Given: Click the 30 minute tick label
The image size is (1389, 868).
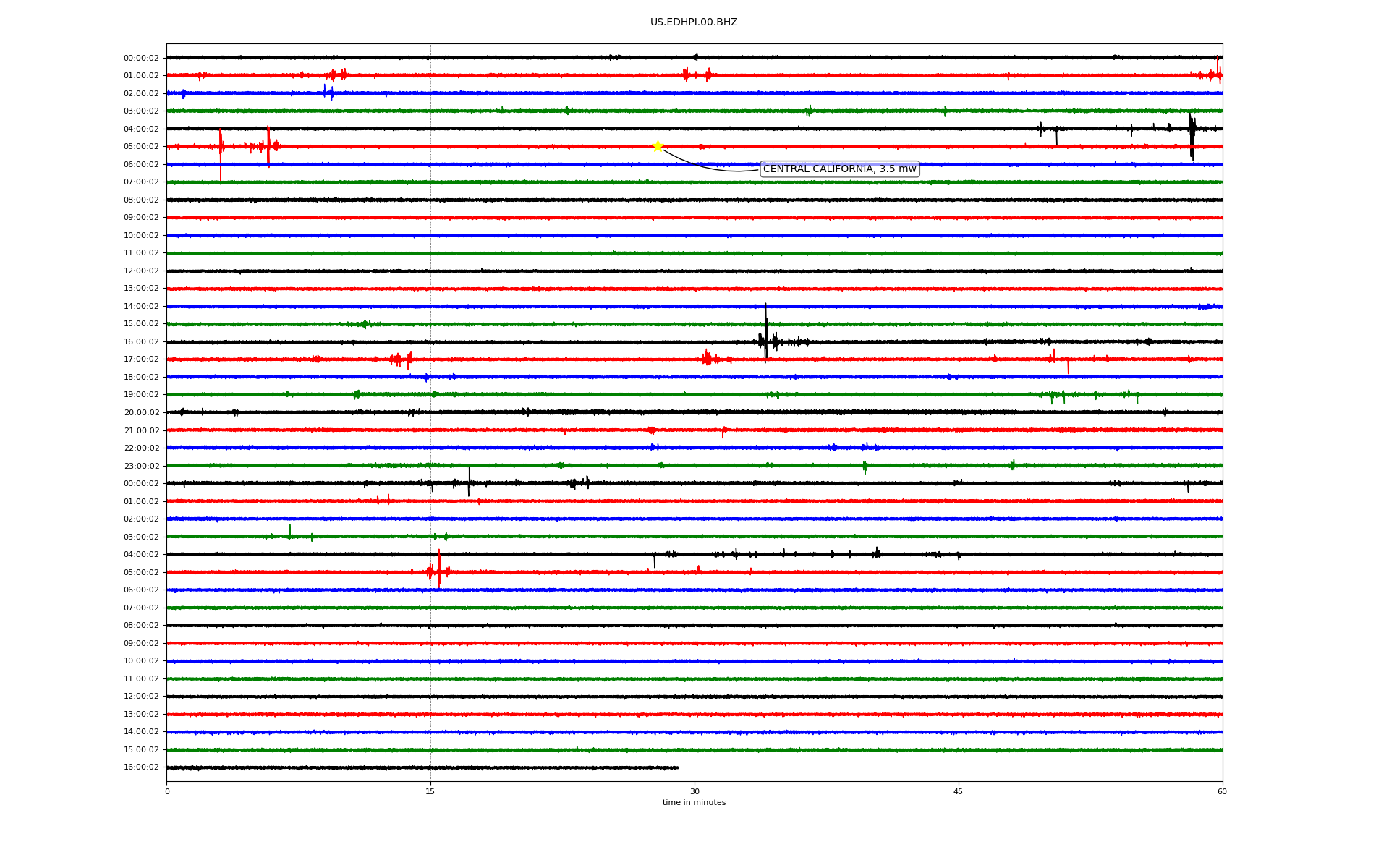Looking at the screenshot, I should (x=694, y=791).
